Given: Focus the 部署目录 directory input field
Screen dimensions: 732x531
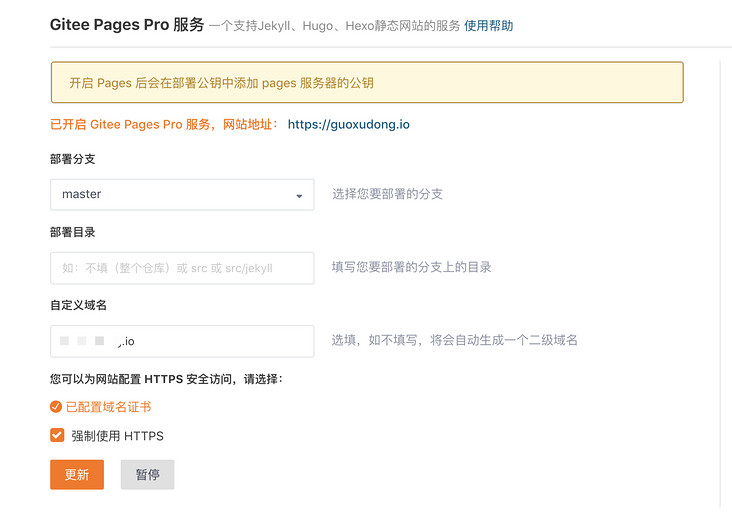Looking at the screenshot, I should pyautogui.click(x=182, y=268).
